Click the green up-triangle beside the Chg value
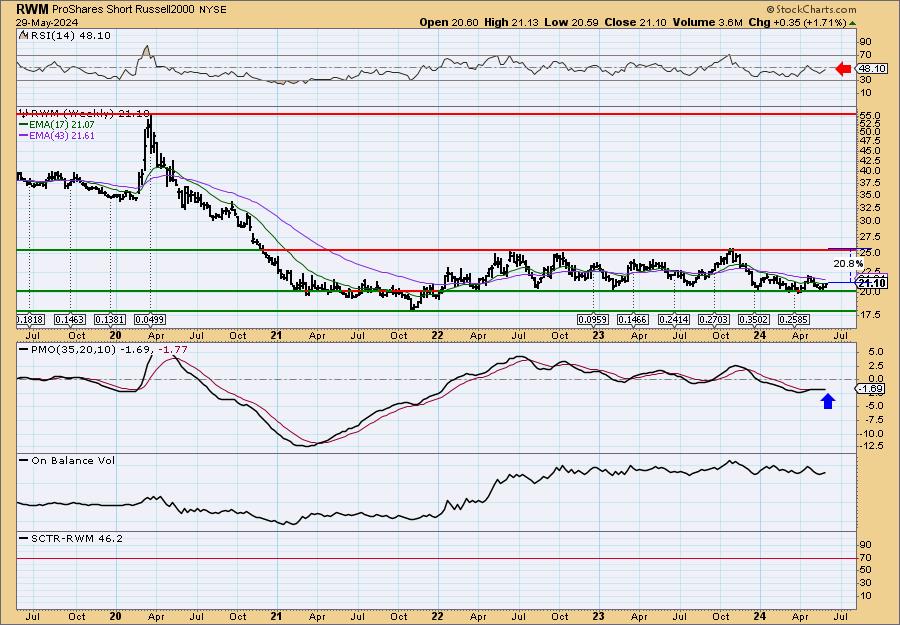 click(852, 23)
